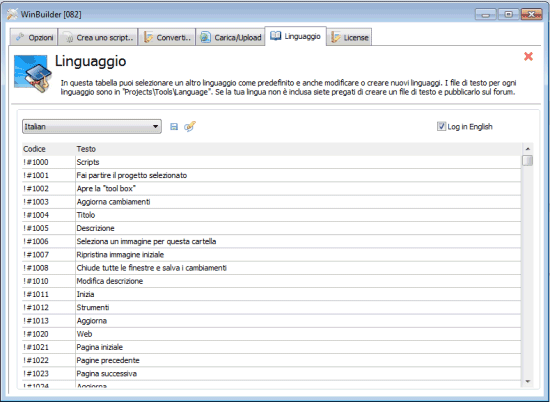Click the WinBuilder title bar app icon

tap(12, 14)
